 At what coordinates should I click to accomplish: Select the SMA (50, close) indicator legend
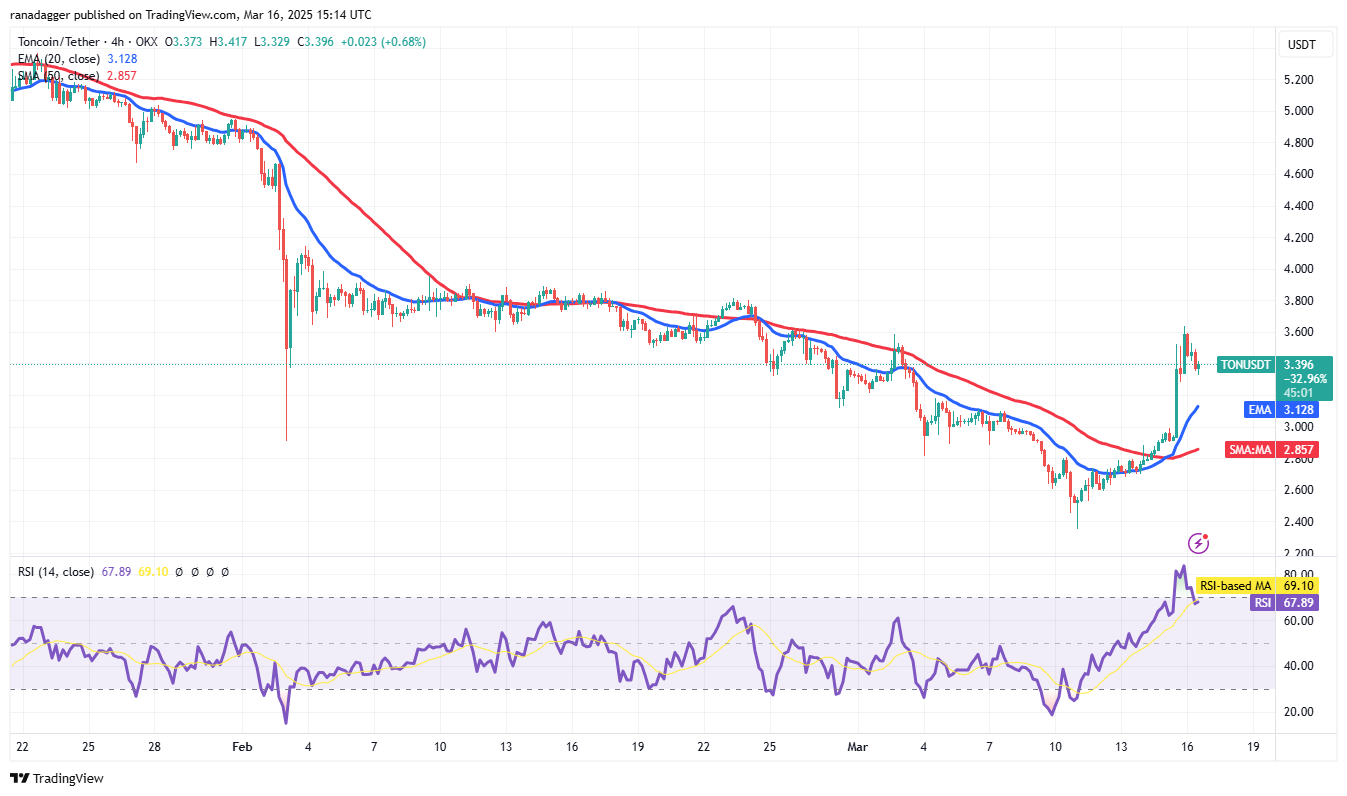tap(59, 76)
